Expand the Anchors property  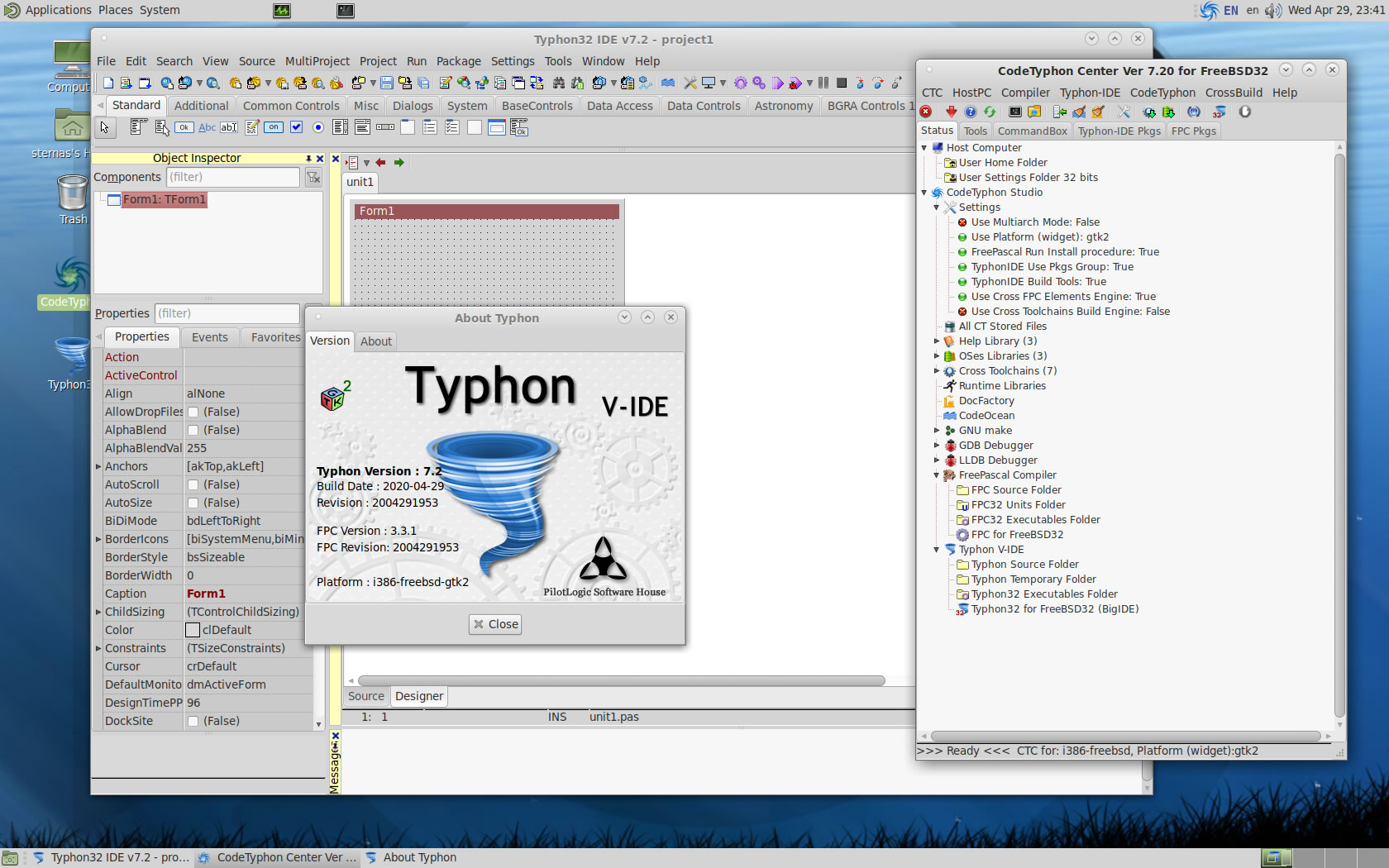98,466
